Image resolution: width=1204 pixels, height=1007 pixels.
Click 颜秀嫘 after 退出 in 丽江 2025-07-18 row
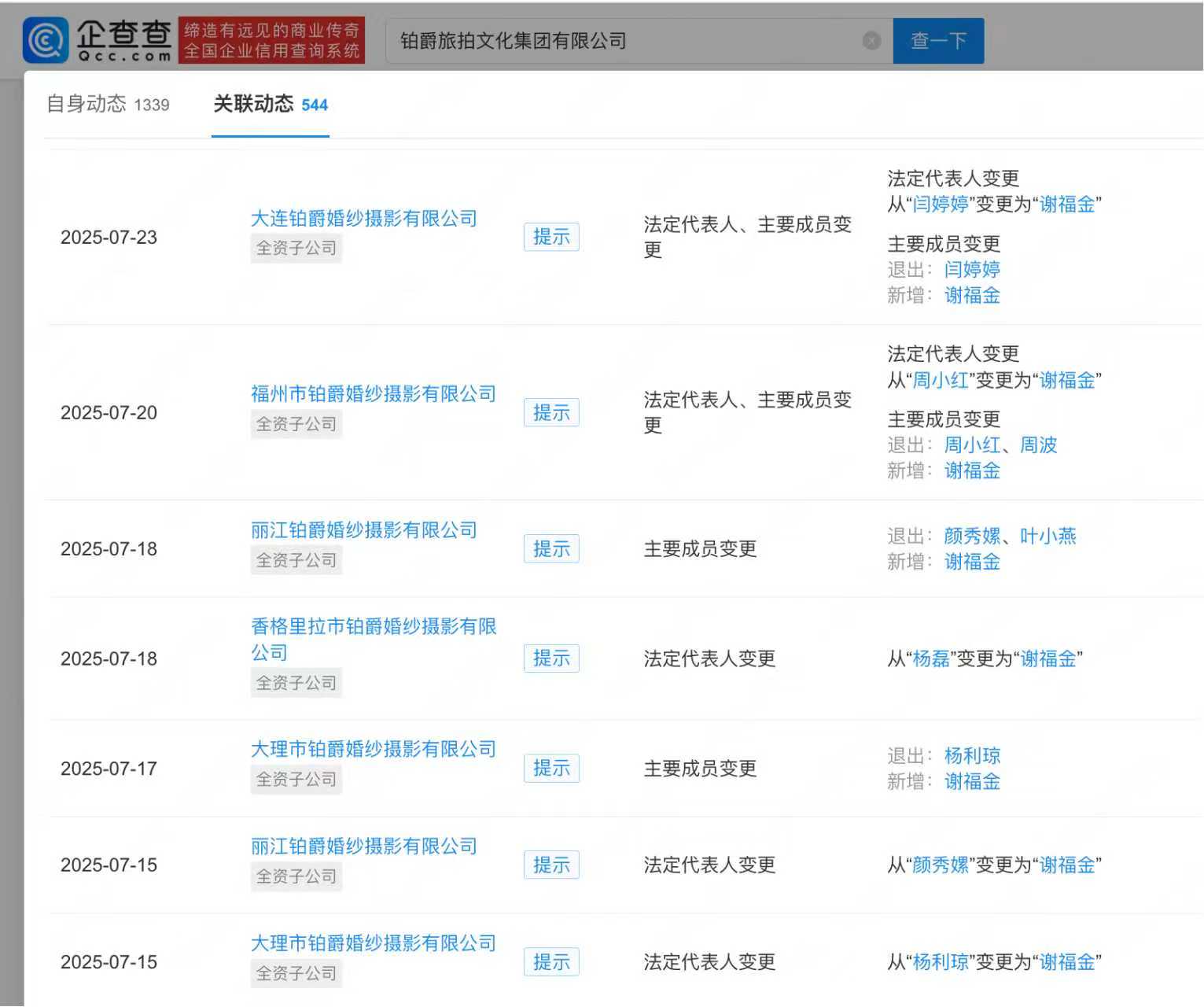tap(972, 536)
